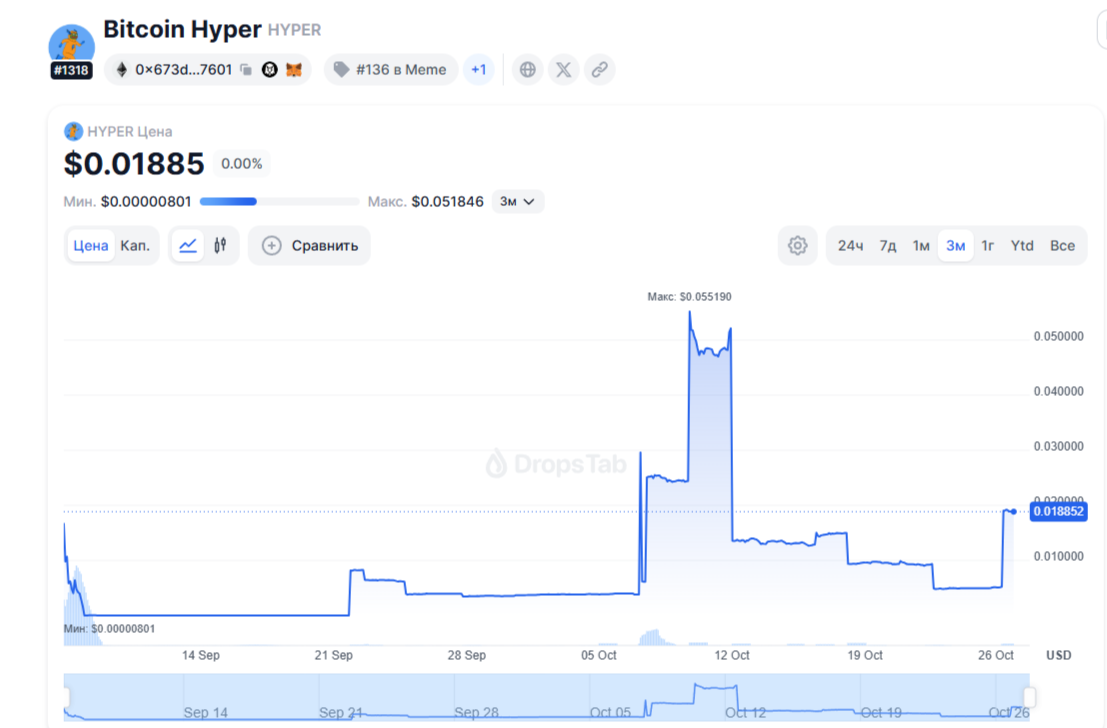Switch to the Ytd timeframe

coord(1022,245)
